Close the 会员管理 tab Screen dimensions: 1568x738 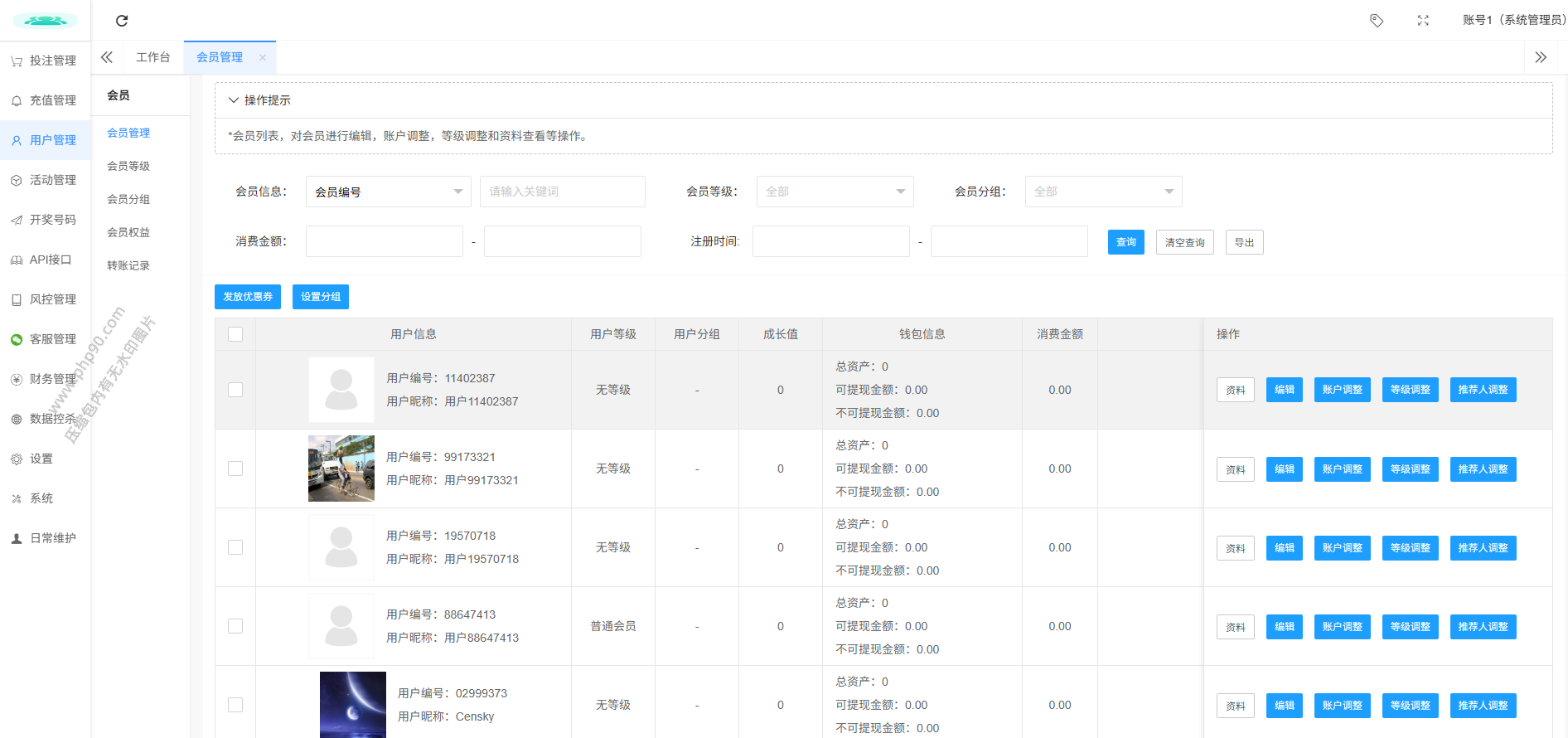coord(263,57)
